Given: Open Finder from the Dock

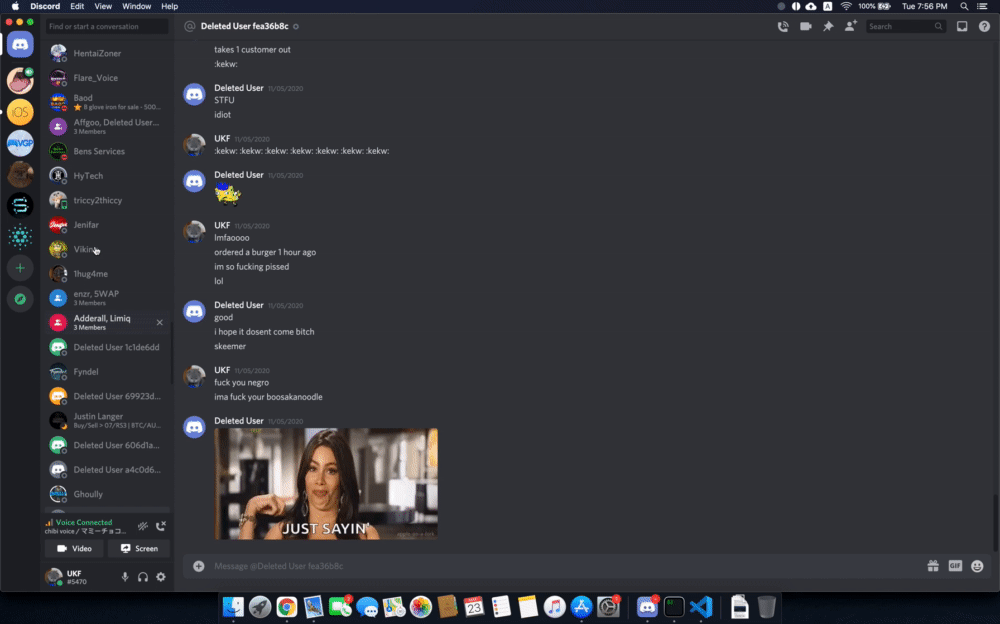Looking at the screenshot, I should (x=233, y=607).
